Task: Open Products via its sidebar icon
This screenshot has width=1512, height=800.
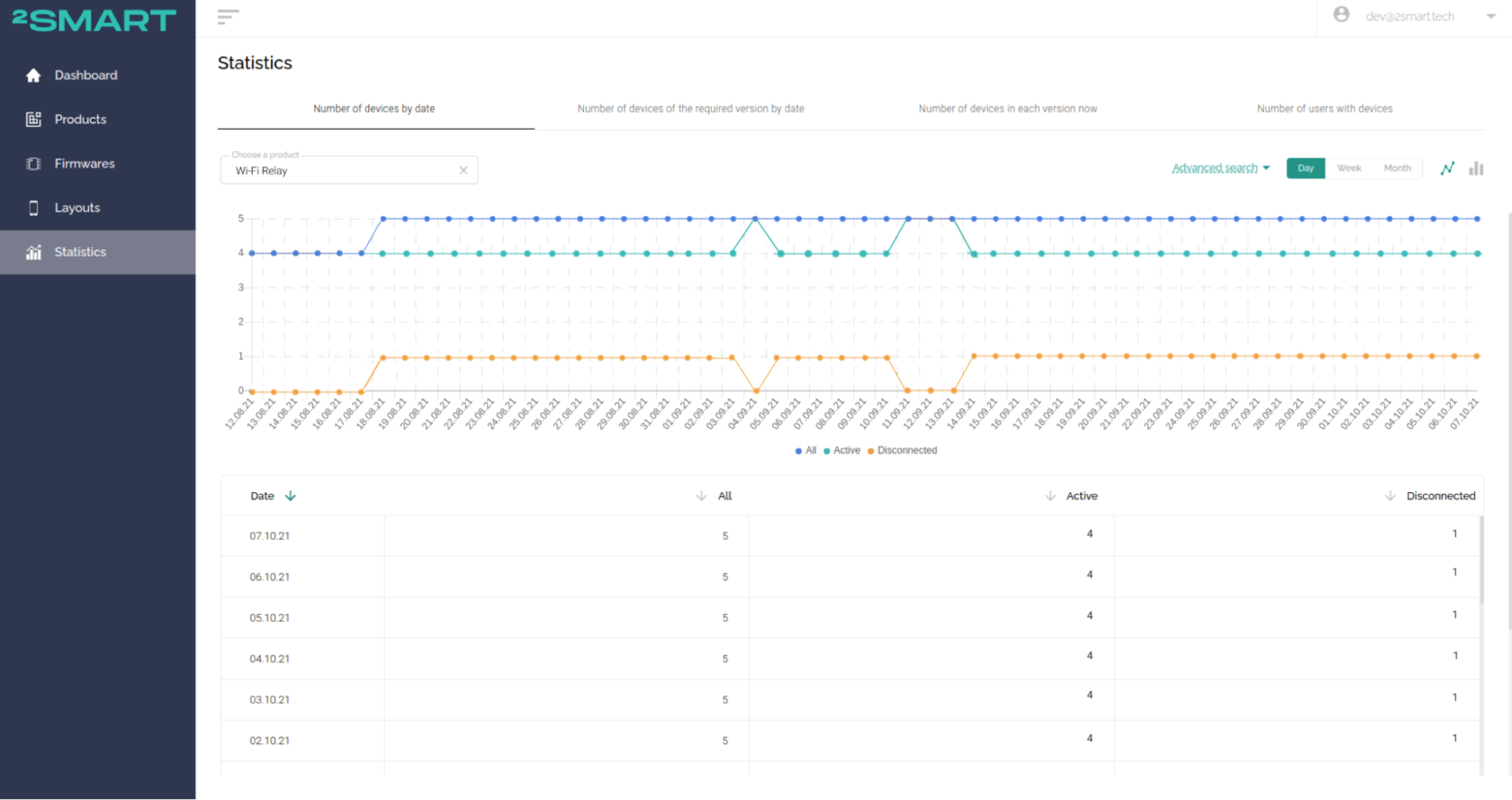Action: pyautogui.click(x=34, y=120)
